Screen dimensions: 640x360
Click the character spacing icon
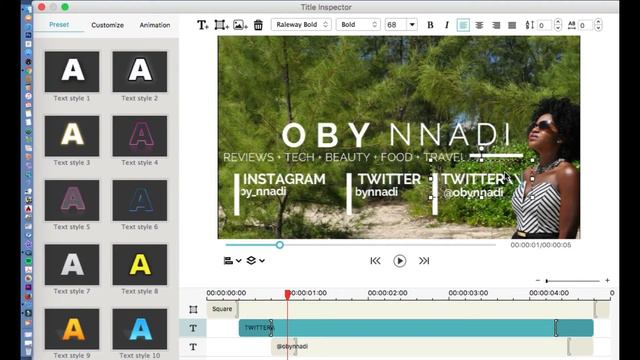point(572,25)
